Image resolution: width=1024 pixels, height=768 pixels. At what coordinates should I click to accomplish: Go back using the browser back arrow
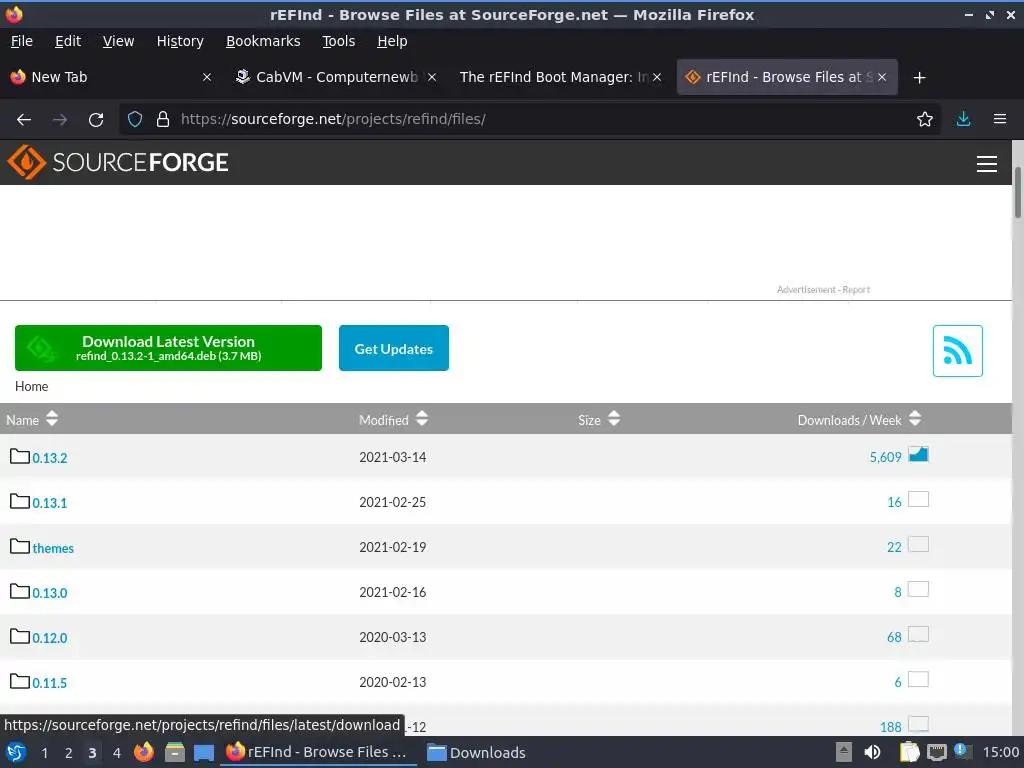[x=24, y=120]
